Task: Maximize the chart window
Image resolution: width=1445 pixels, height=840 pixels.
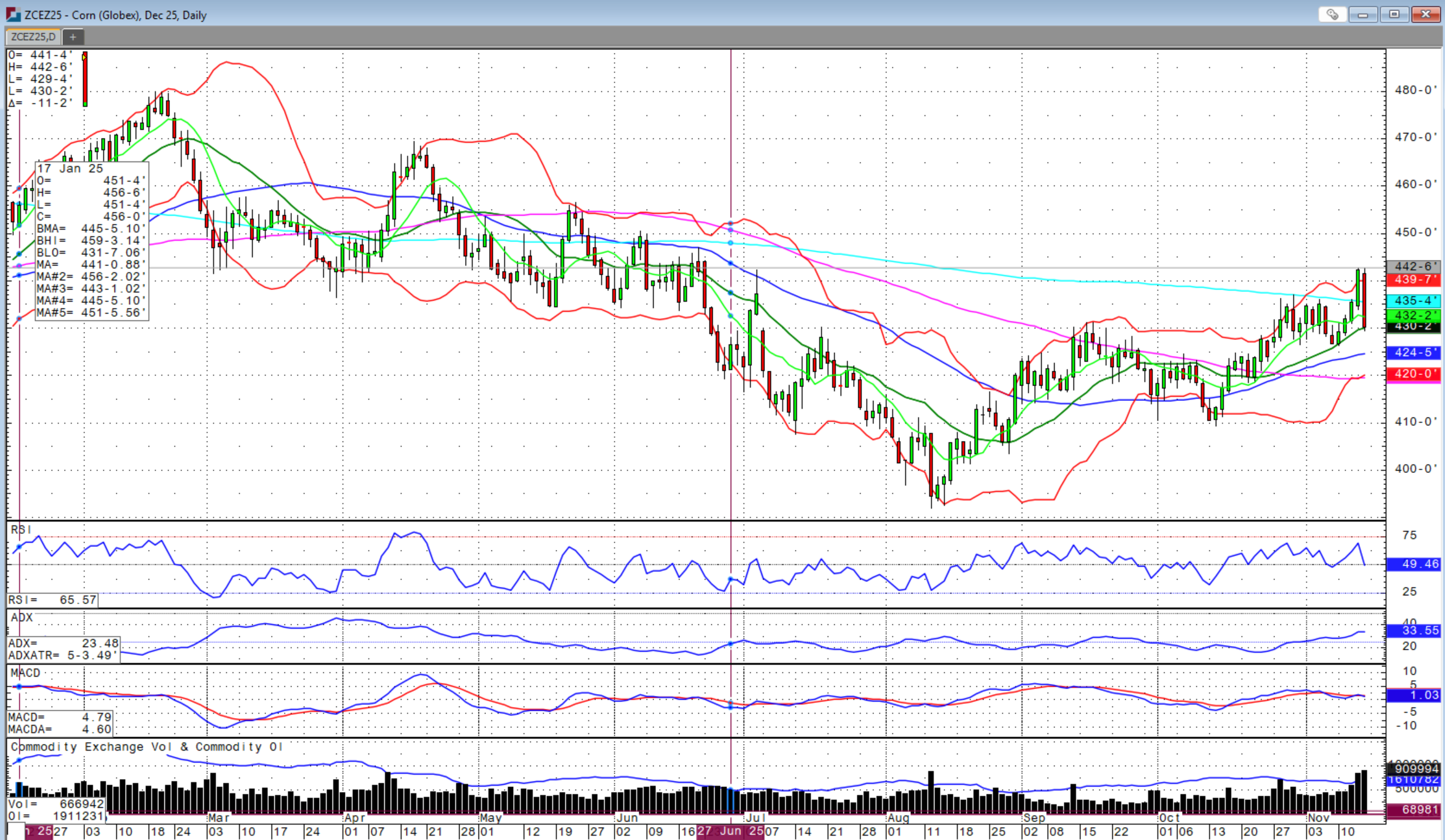Action: click(1394, 14)
